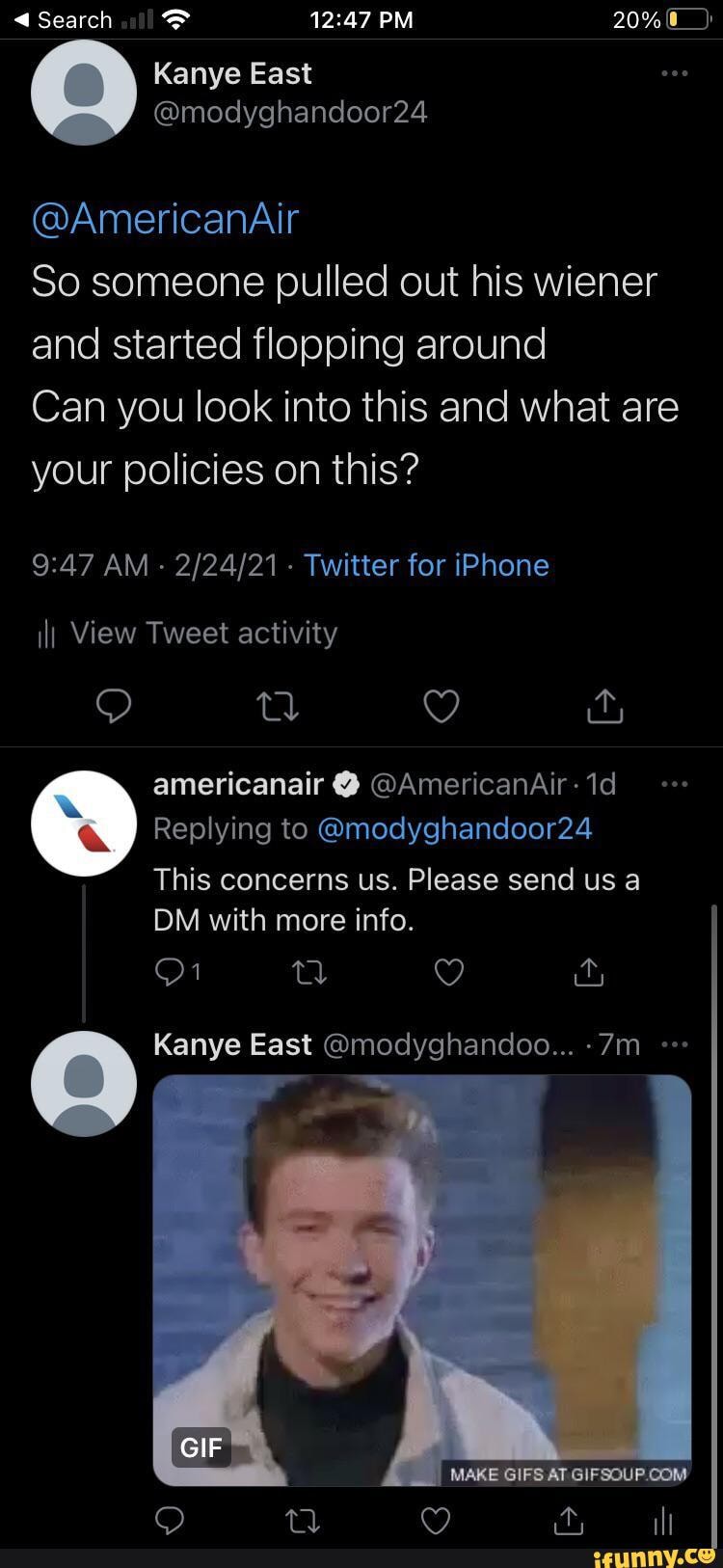Screen dimensions: 723x1568
Task: Like americanair's reply
Action: click(x=449, y=973)
